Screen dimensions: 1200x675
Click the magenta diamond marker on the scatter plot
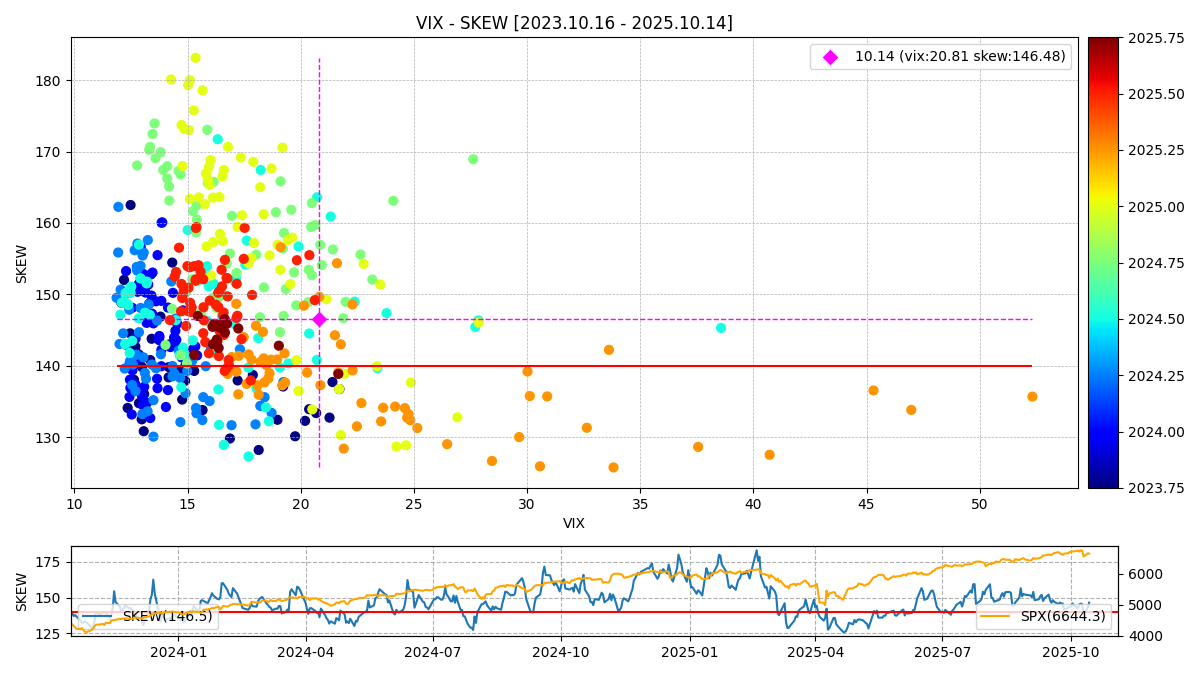[319, 319]
